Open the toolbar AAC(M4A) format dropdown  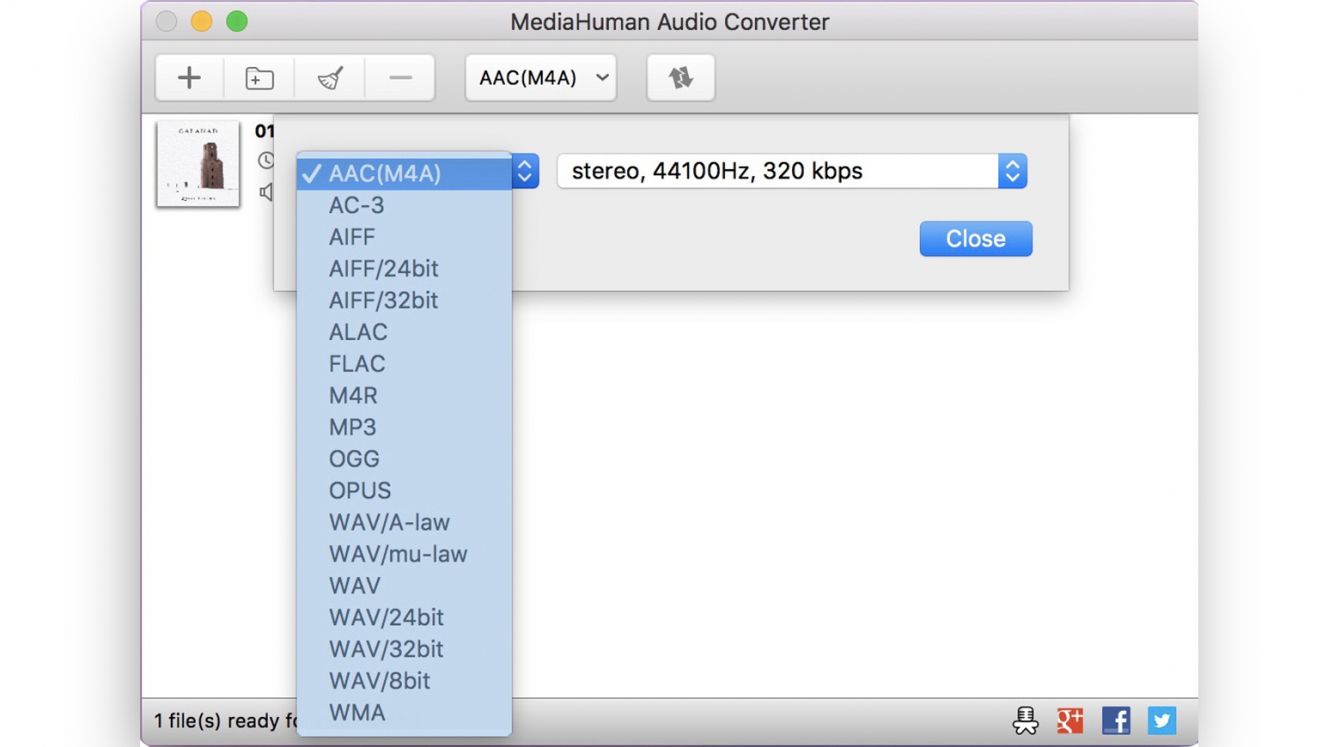point(541,78)
